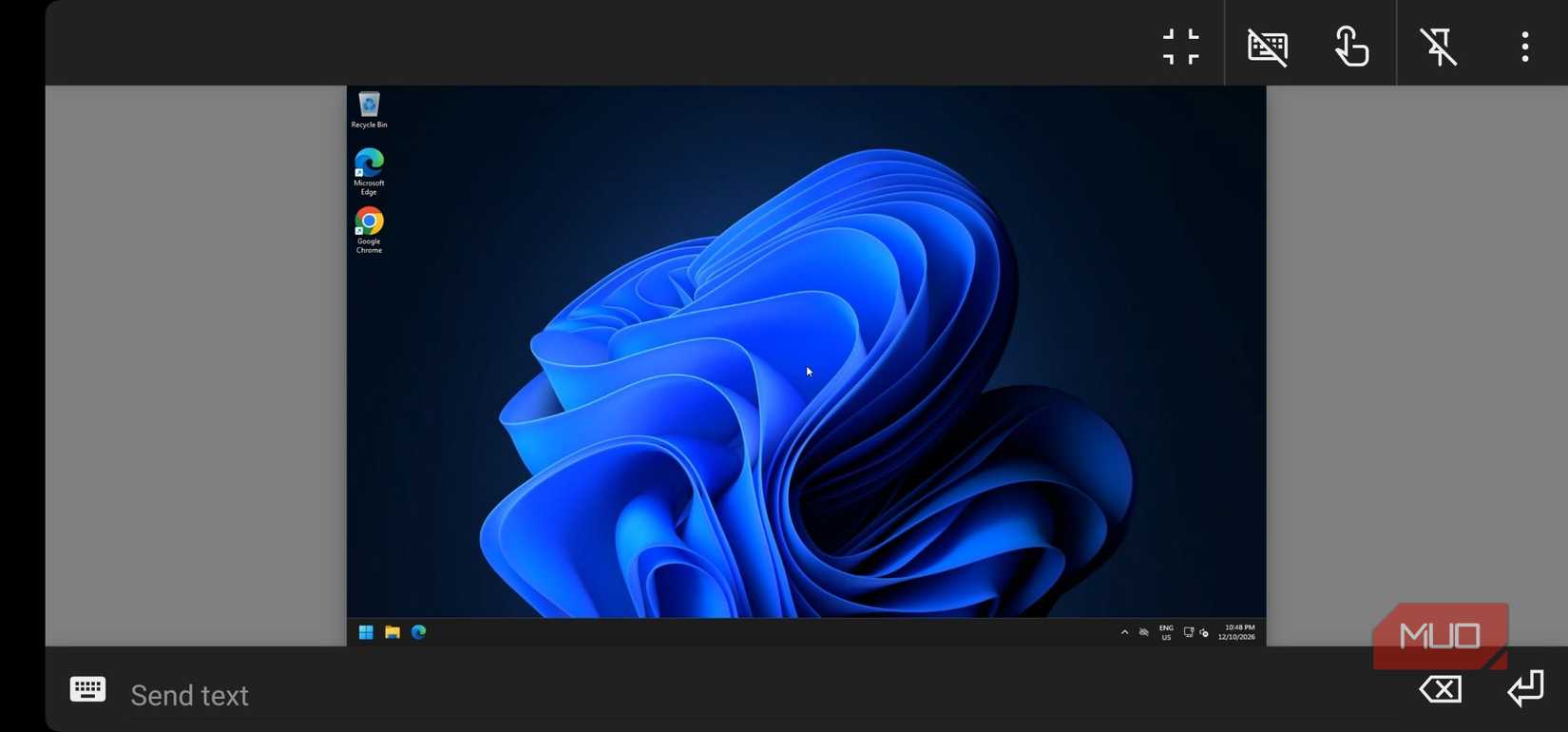This screenshot has width=1568, height=732.
Task: Focus the Send text input field
Action: (760, 695)
